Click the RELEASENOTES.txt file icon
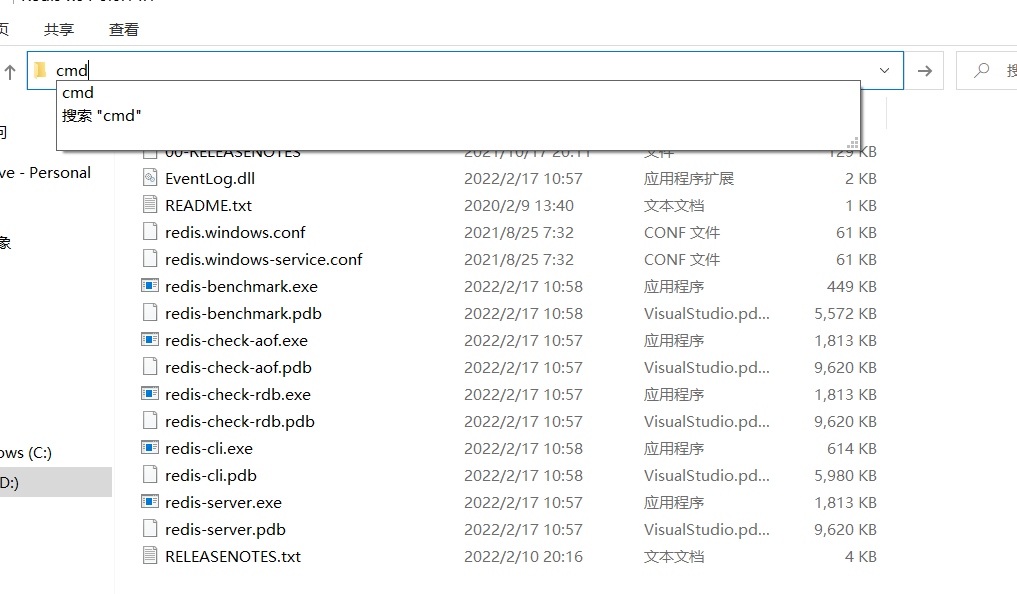 (x=150, y=556)
